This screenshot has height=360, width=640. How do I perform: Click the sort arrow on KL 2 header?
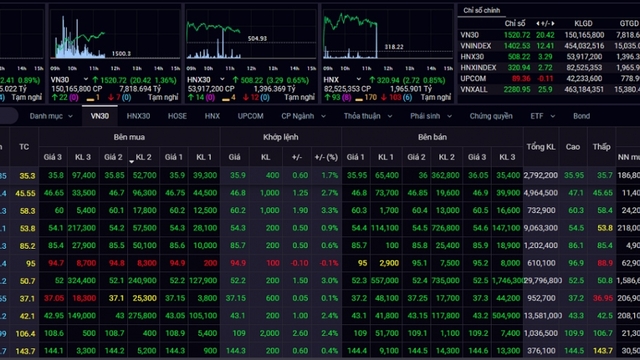(131, 162)
